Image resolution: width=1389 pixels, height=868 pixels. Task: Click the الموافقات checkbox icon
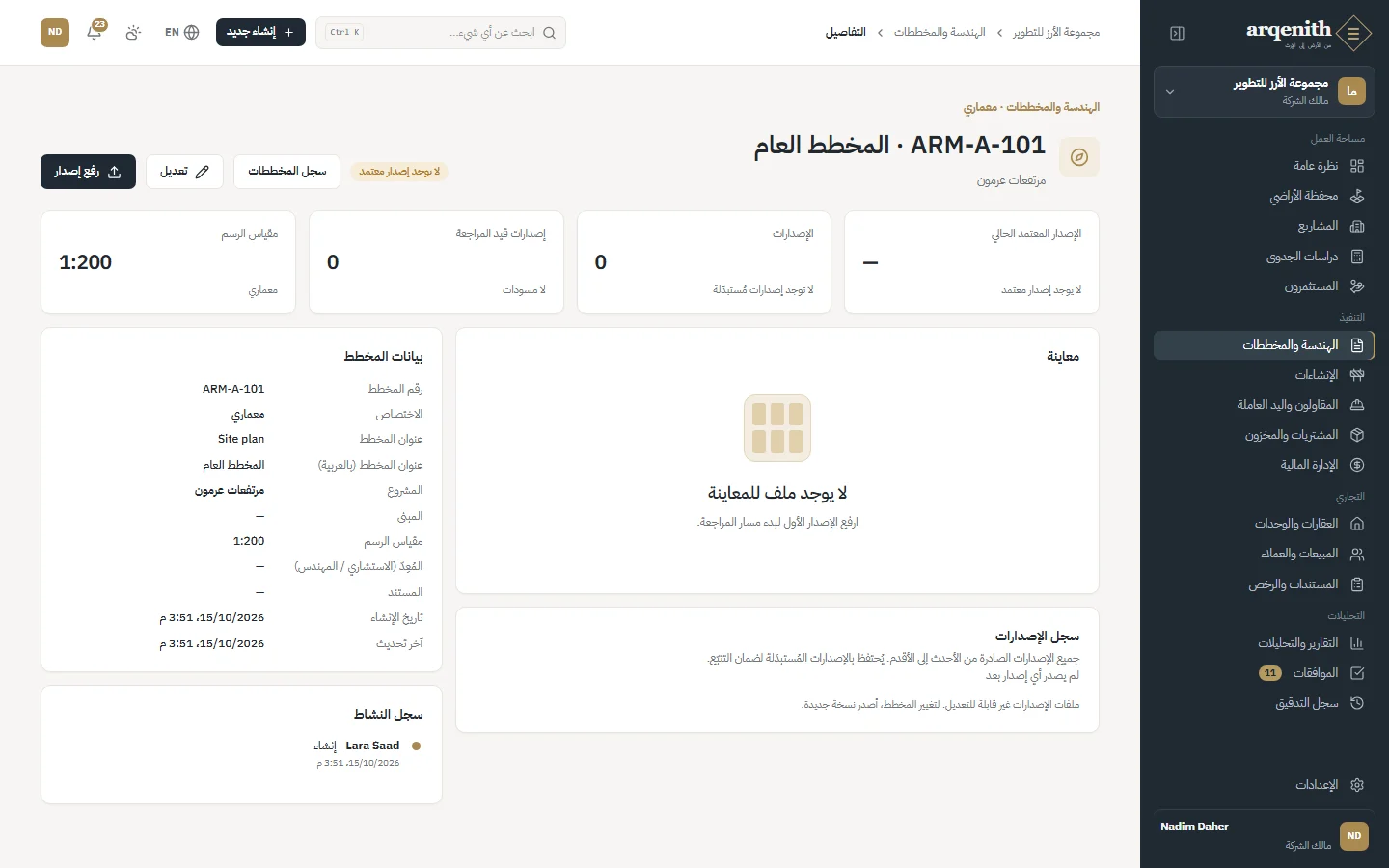1357,673
